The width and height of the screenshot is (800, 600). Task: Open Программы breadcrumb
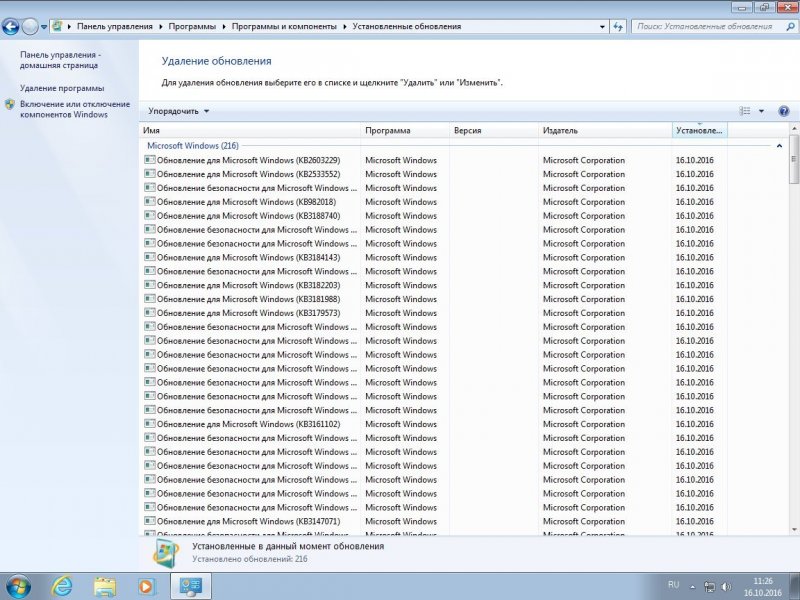point(192,26)
